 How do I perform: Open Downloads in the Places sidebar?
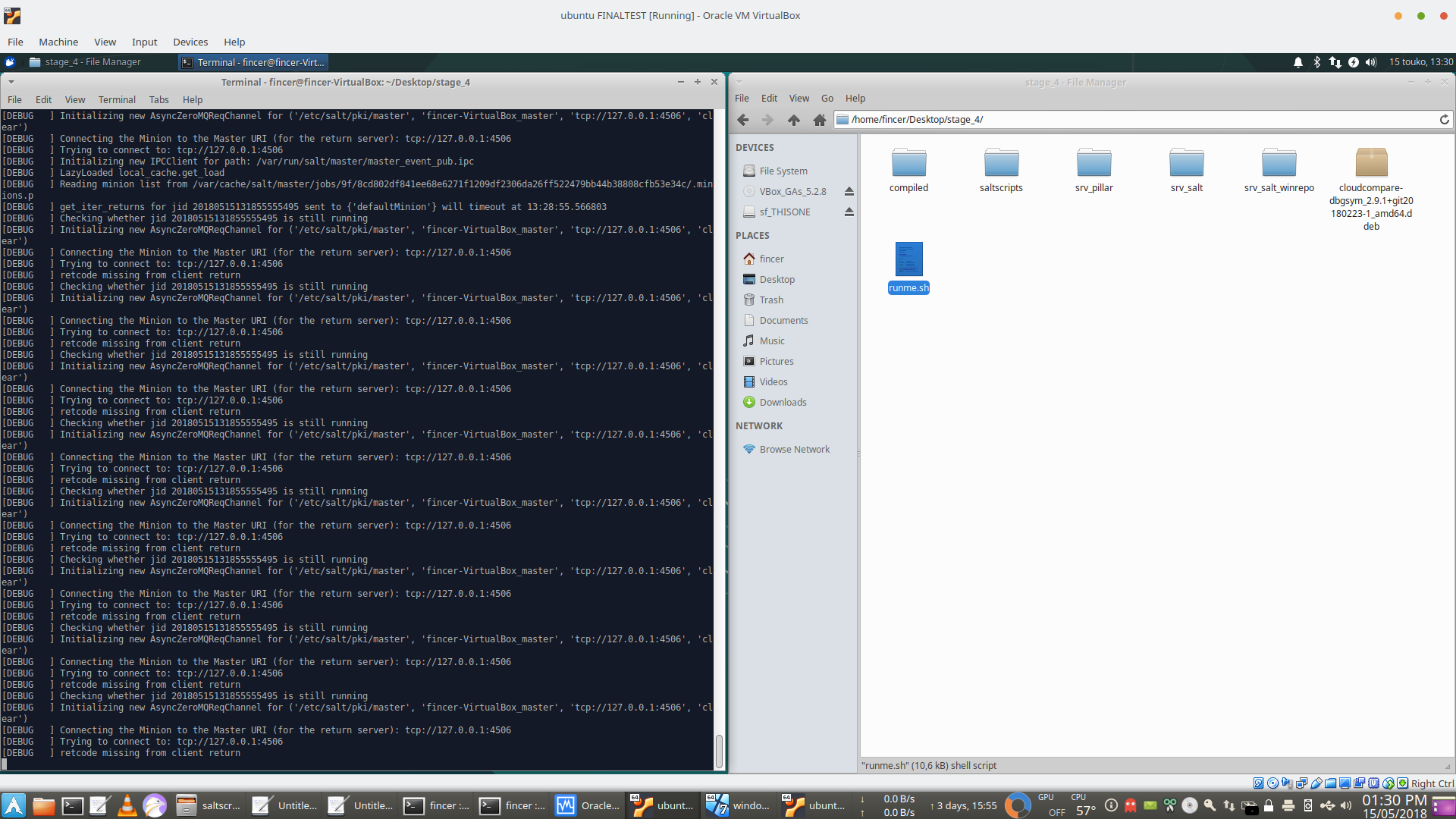[x=783, y=403]
